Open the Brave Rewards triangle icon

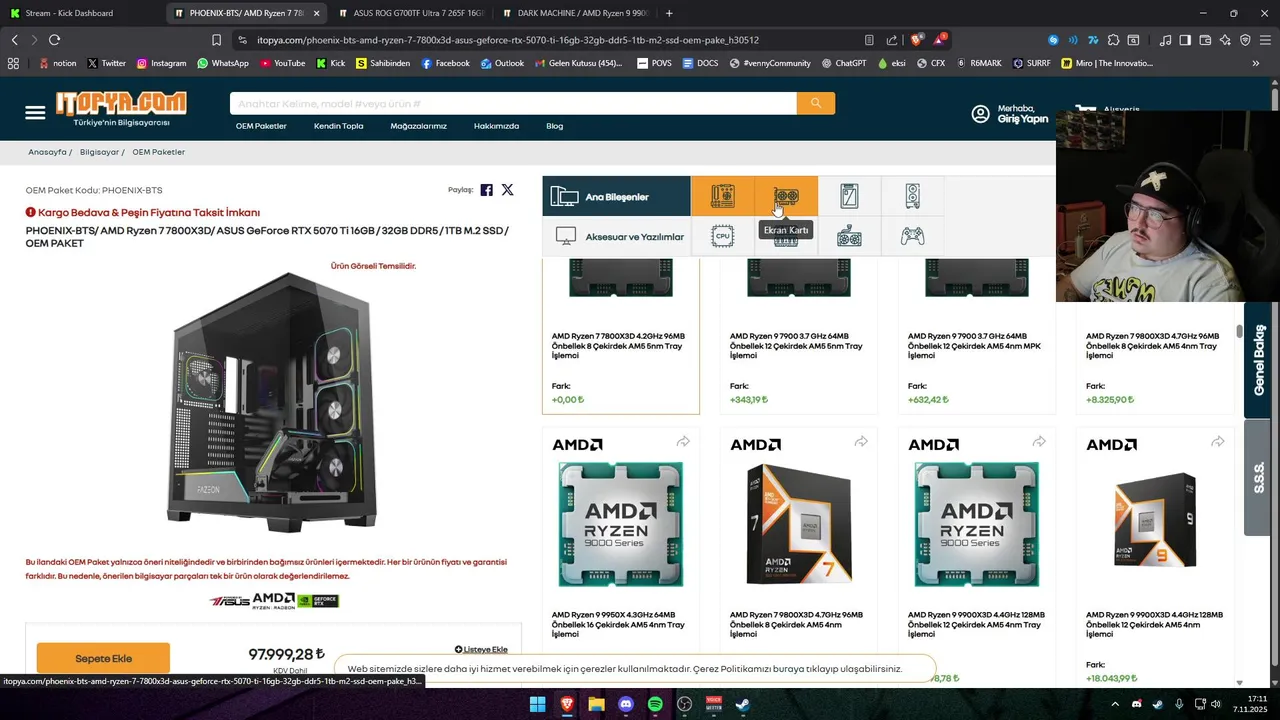pos(939,40)
